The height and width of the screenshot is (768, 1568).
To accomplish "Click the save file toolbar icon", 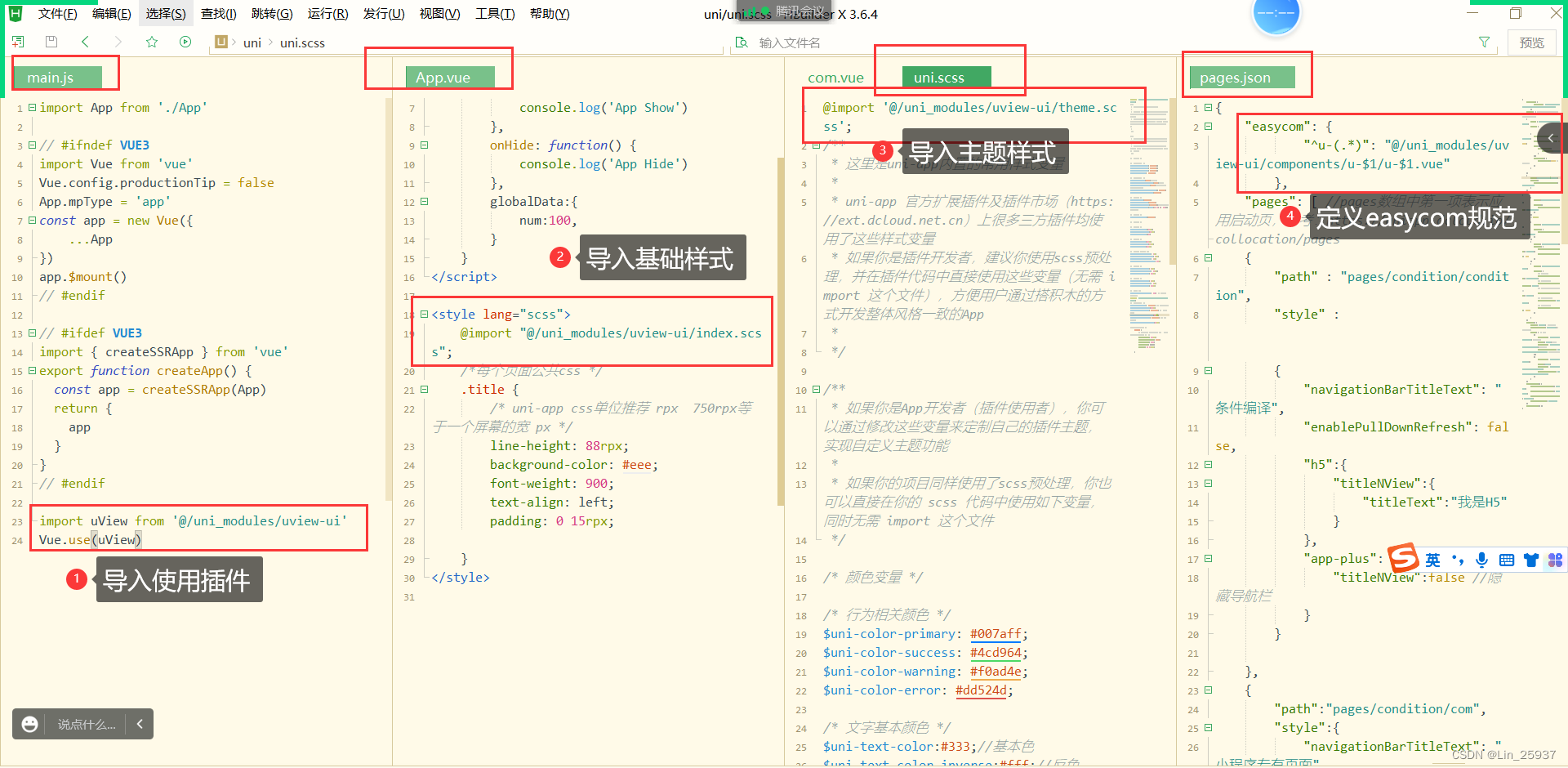I will click(51, 42).
